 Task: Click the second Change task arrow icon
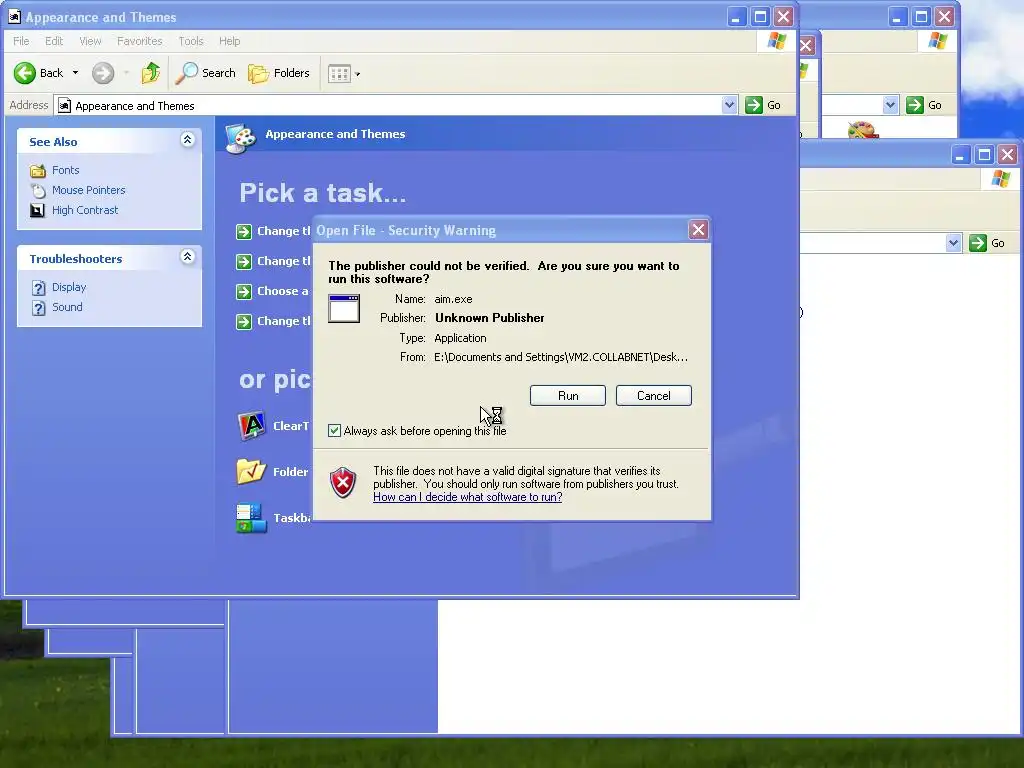[x=244, y=261]
